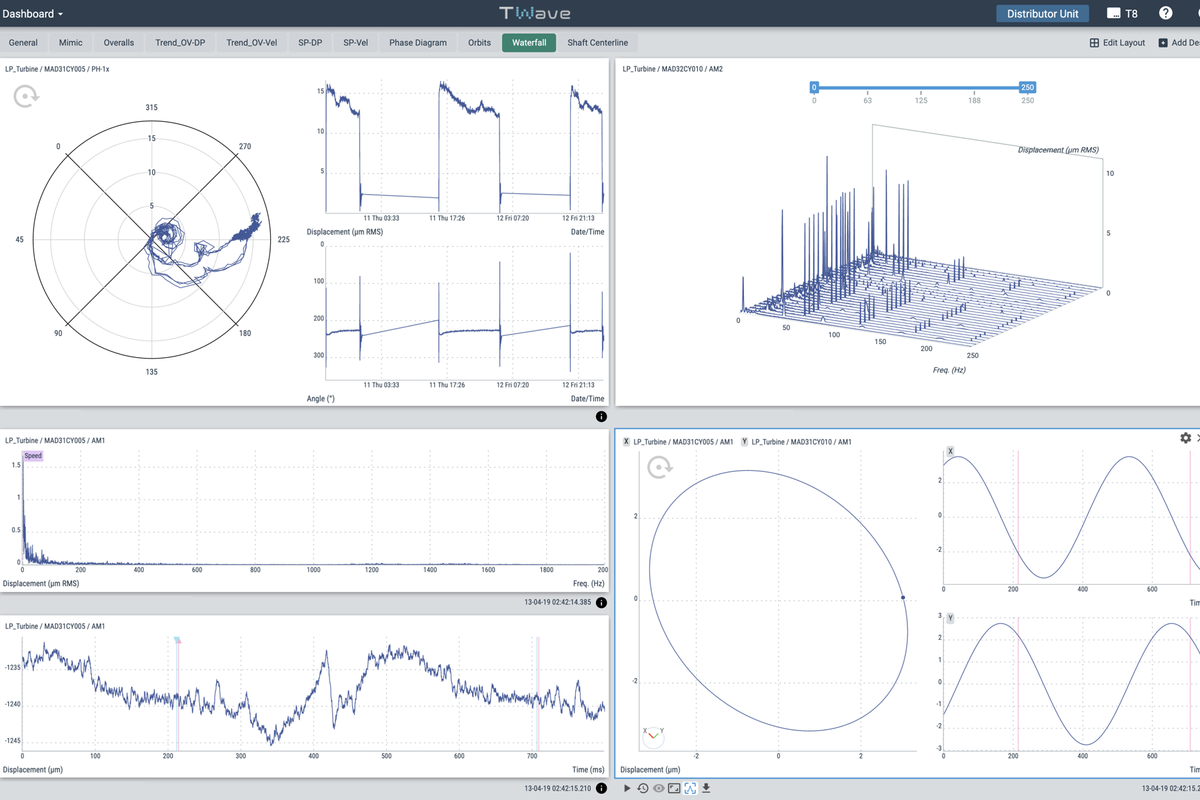This screenshot has height=800, width=1200.
Task: Click the aspect ratio icon in orbit toolbar
Action: point(675,788)
